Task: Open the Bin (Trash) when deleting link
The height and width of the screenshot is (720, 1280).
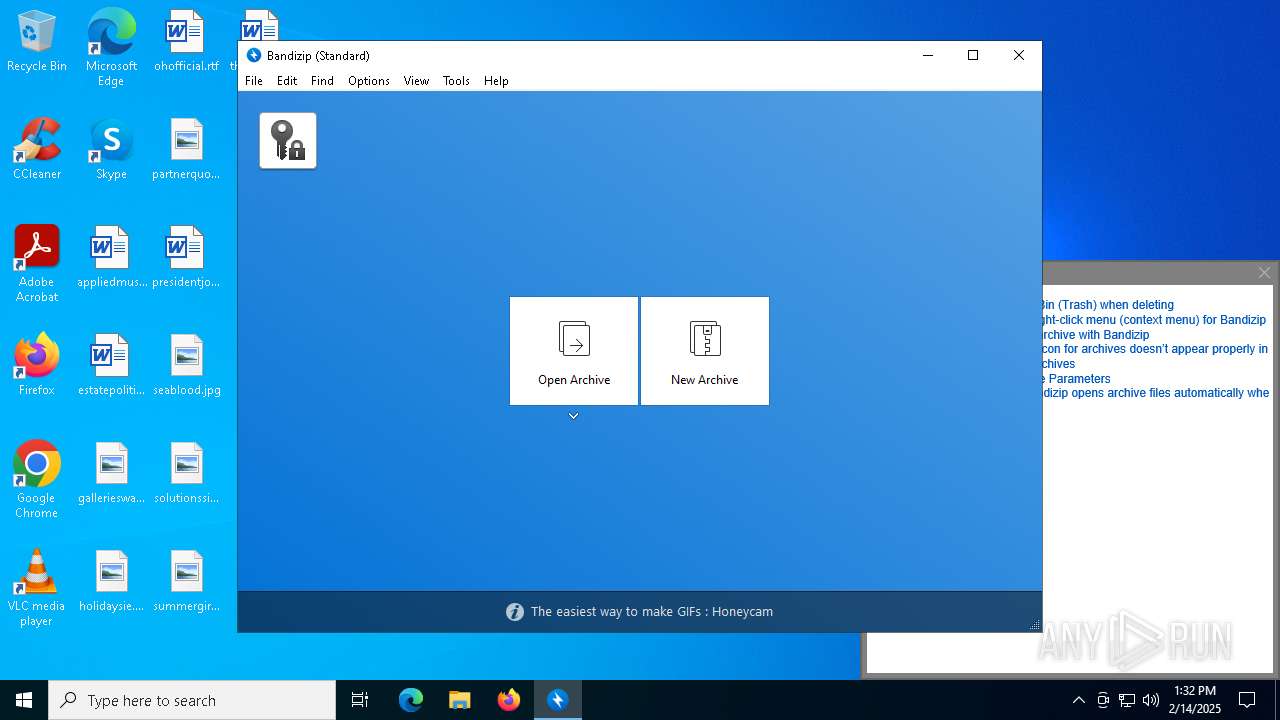Action: click(x=1108, y=305)
